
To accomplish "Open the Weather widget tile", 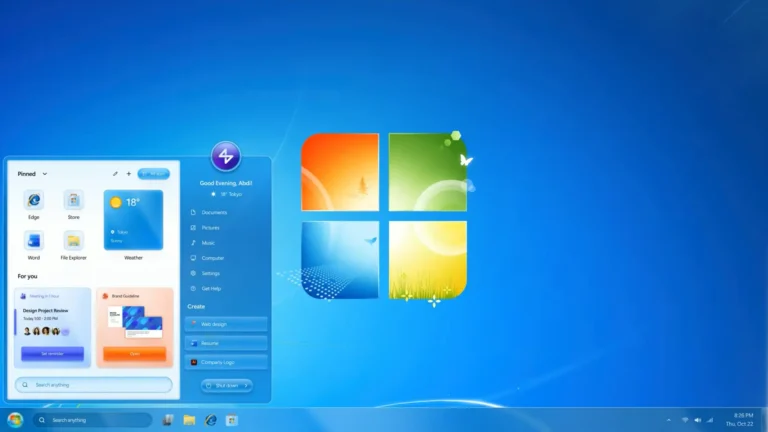I will pyautogui.click(x=133, y=220).
